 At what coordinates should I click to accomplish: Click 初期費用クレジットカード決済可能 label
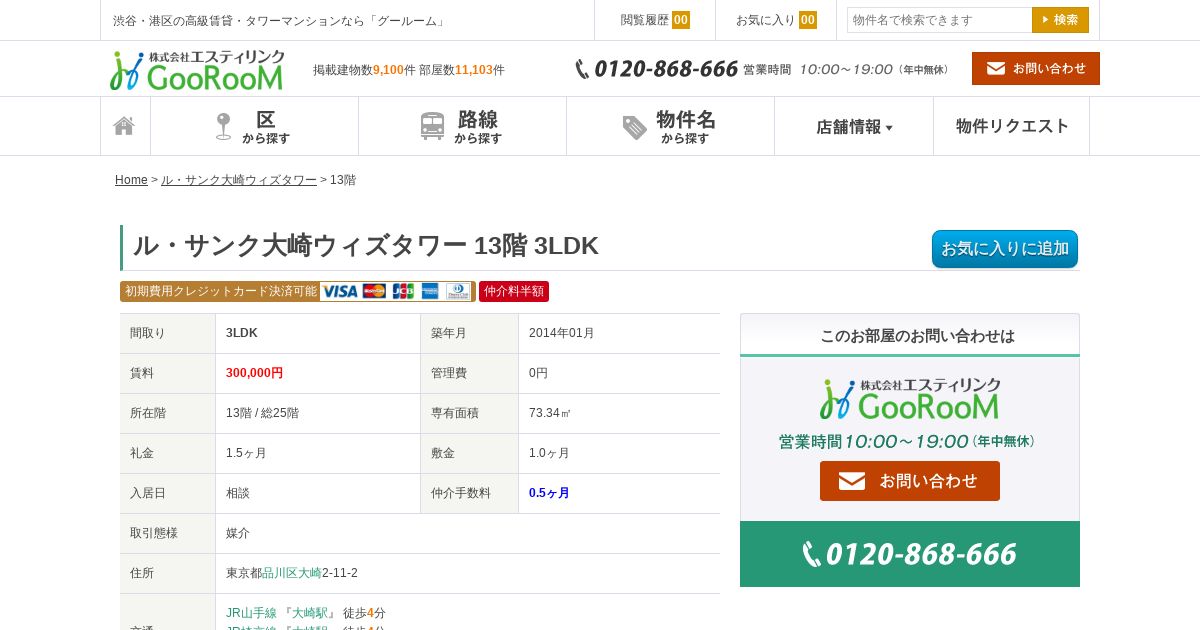(221, 291)
